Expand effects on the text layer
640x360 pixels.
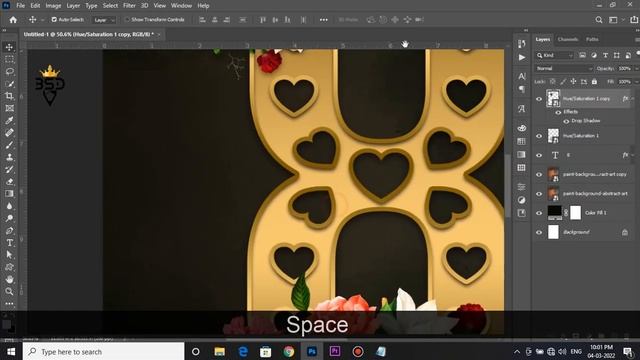coord(633,155)
